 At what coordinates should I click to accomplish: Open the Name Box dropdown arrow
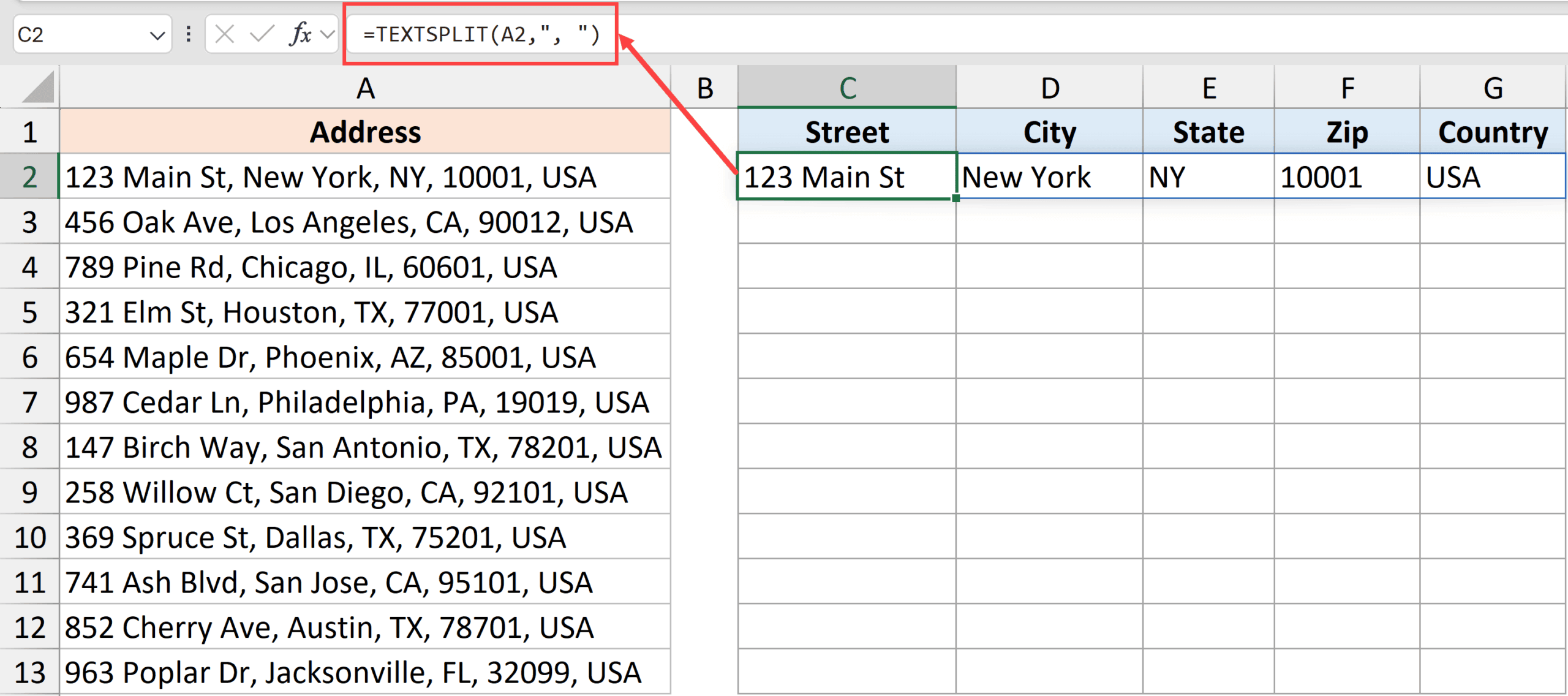tap(159, 34)
